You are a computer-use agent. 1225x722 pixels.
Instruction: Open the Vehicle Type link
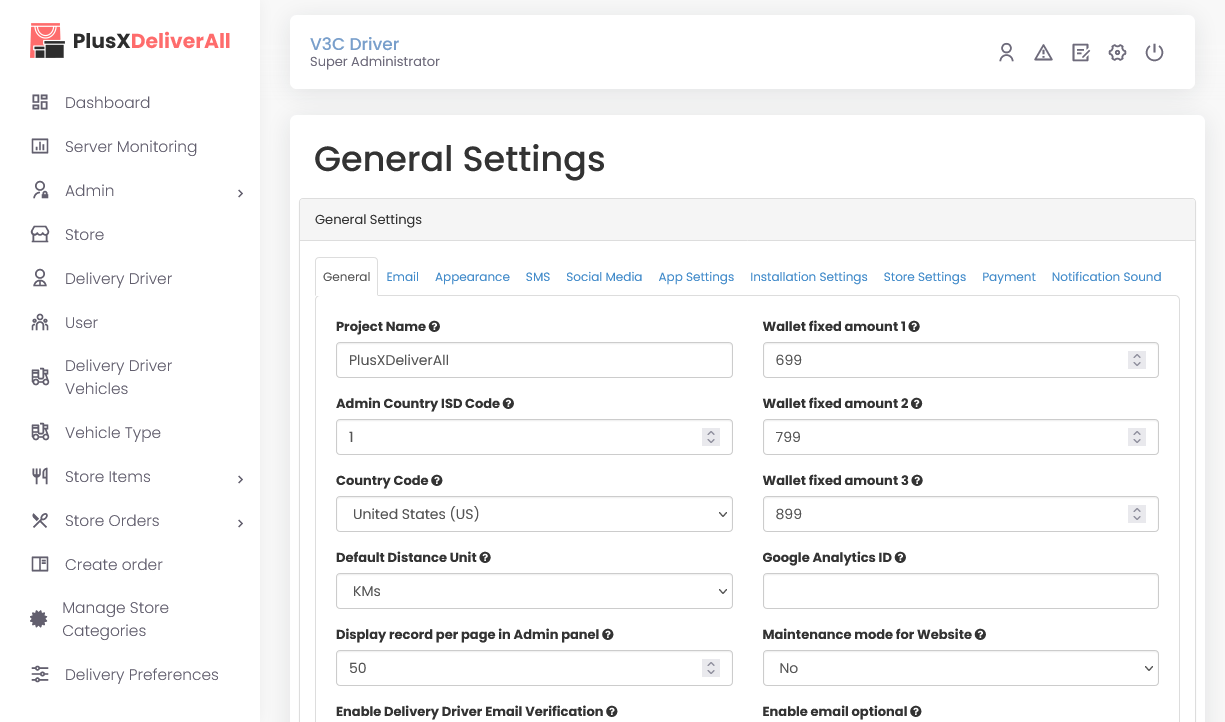(x=113, y=432)
